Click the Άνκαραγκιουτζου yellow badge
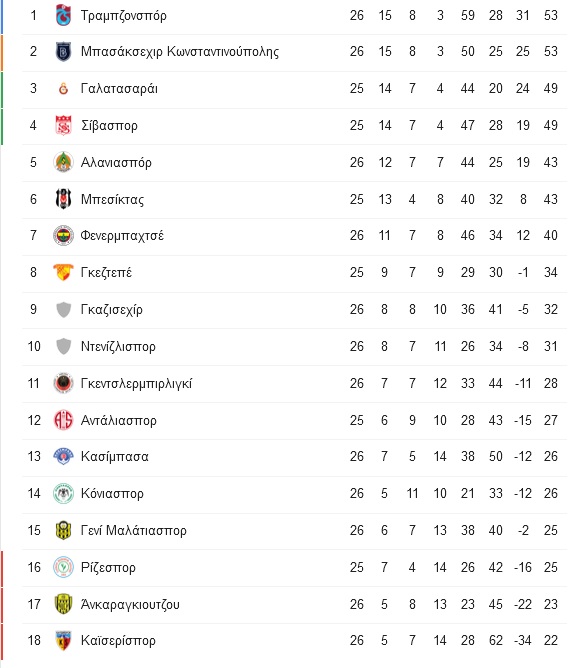The width and height of the screenshot is (569, 668). [63, 604]
